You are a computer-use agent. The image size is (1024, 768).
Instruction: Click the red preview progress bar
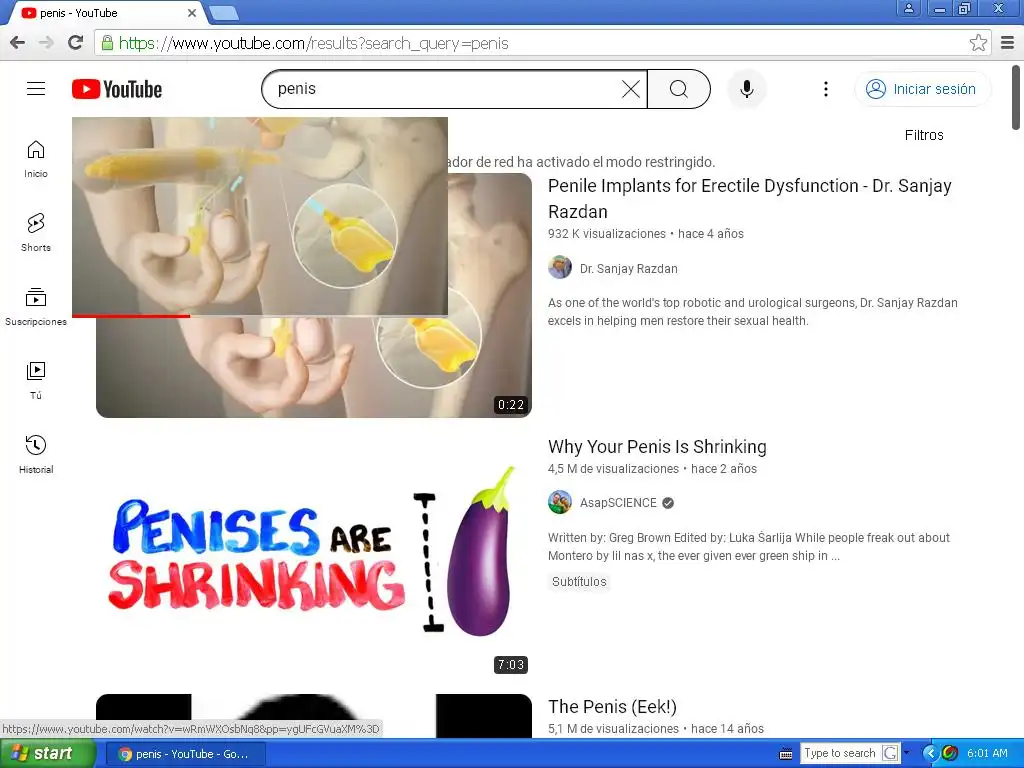(x=131, y=316)
